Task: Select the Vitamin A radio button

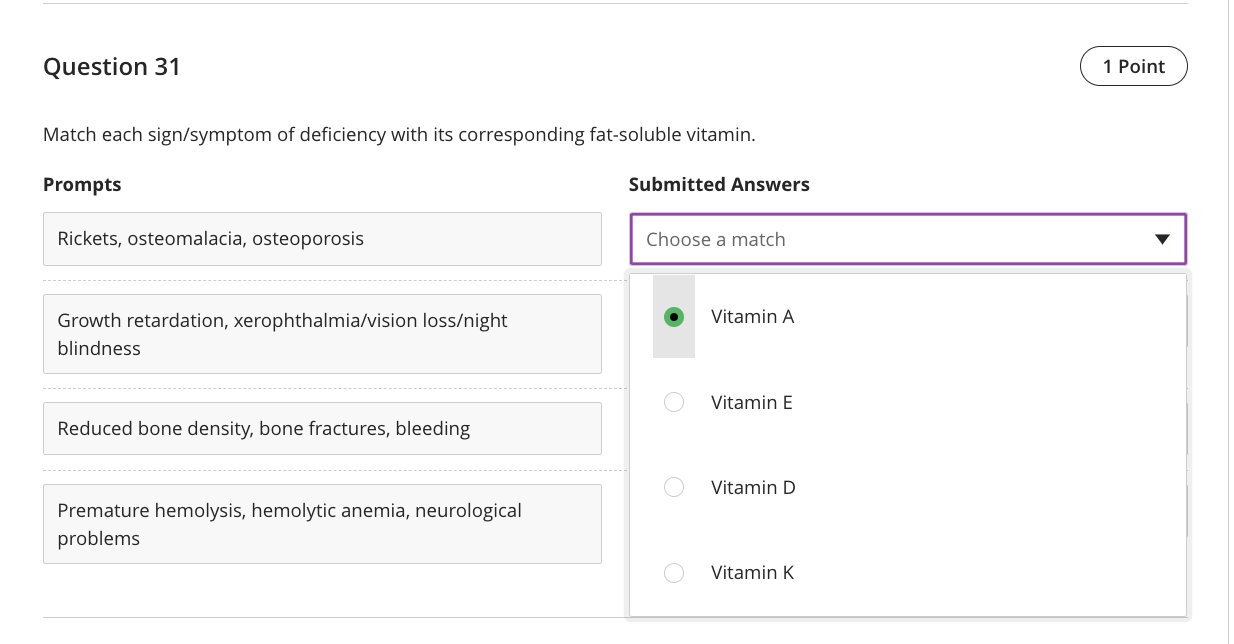Action: 674,317
